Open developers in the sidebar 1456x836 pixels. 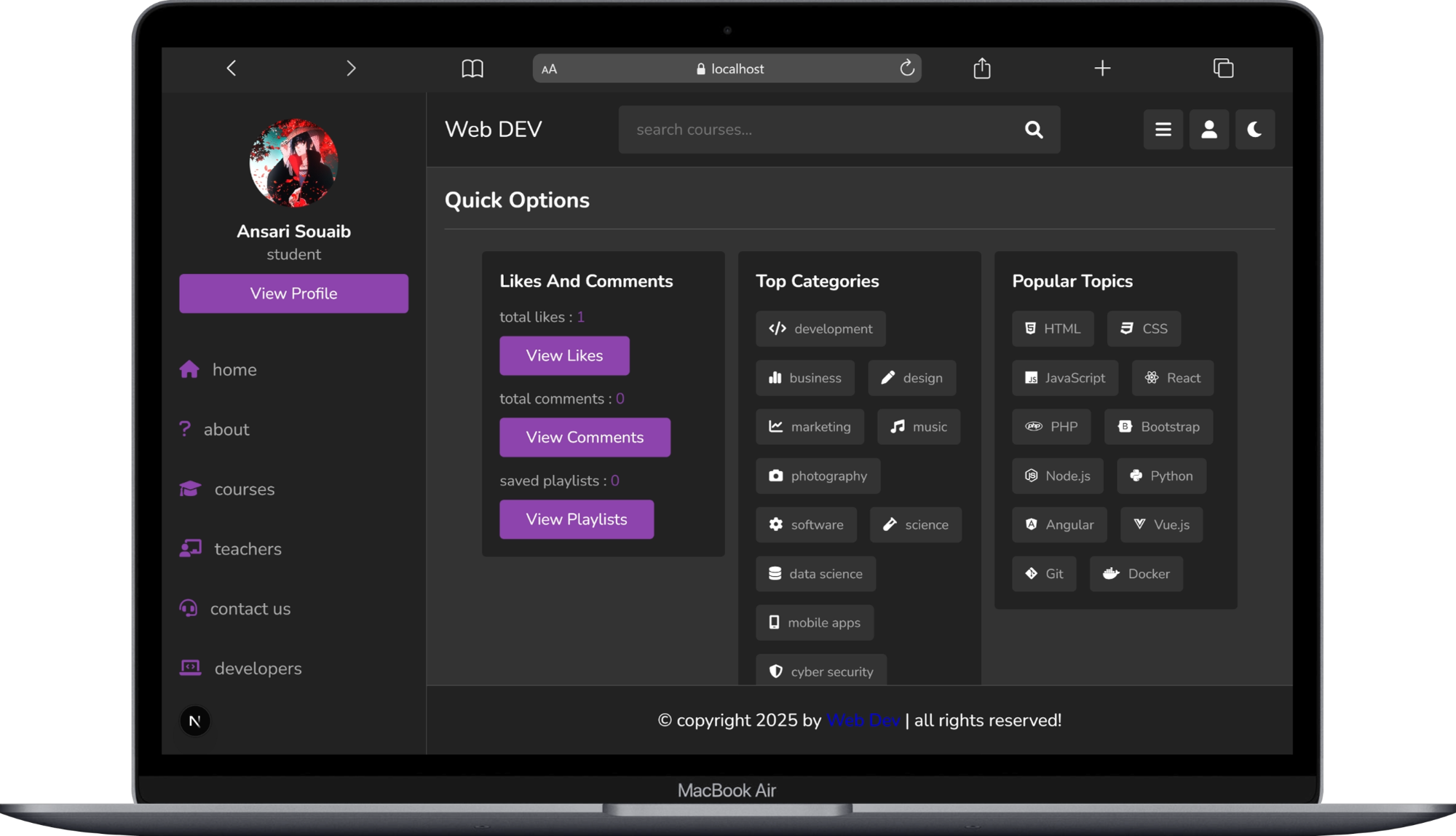pos(241,669)
